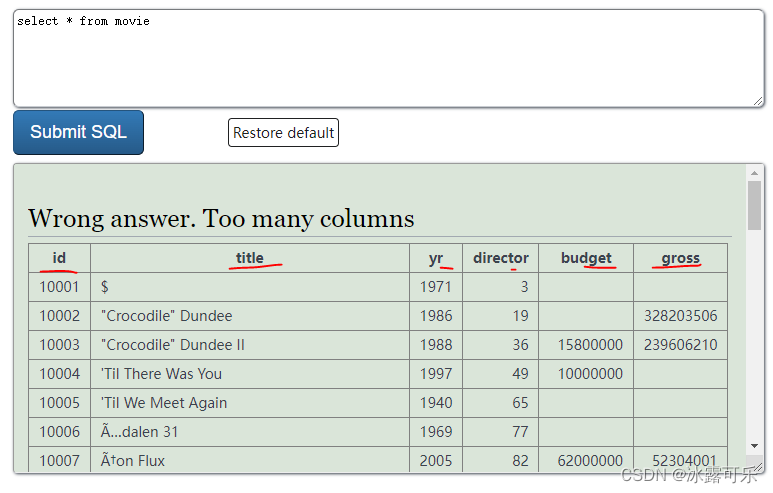The width and height of the screenshot is (773, 493).
Task: Select the year cell 2005
Action: pos(436,460)
